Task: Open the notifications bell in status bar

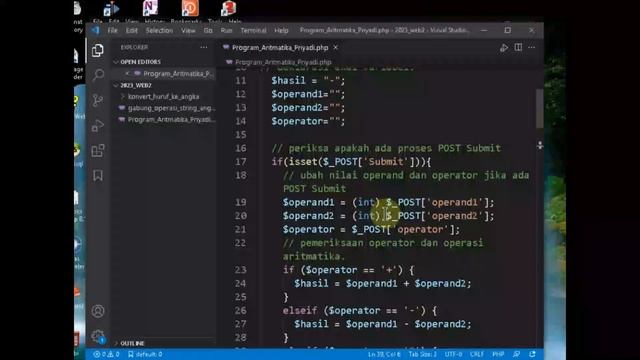Action: pos(532,354)
